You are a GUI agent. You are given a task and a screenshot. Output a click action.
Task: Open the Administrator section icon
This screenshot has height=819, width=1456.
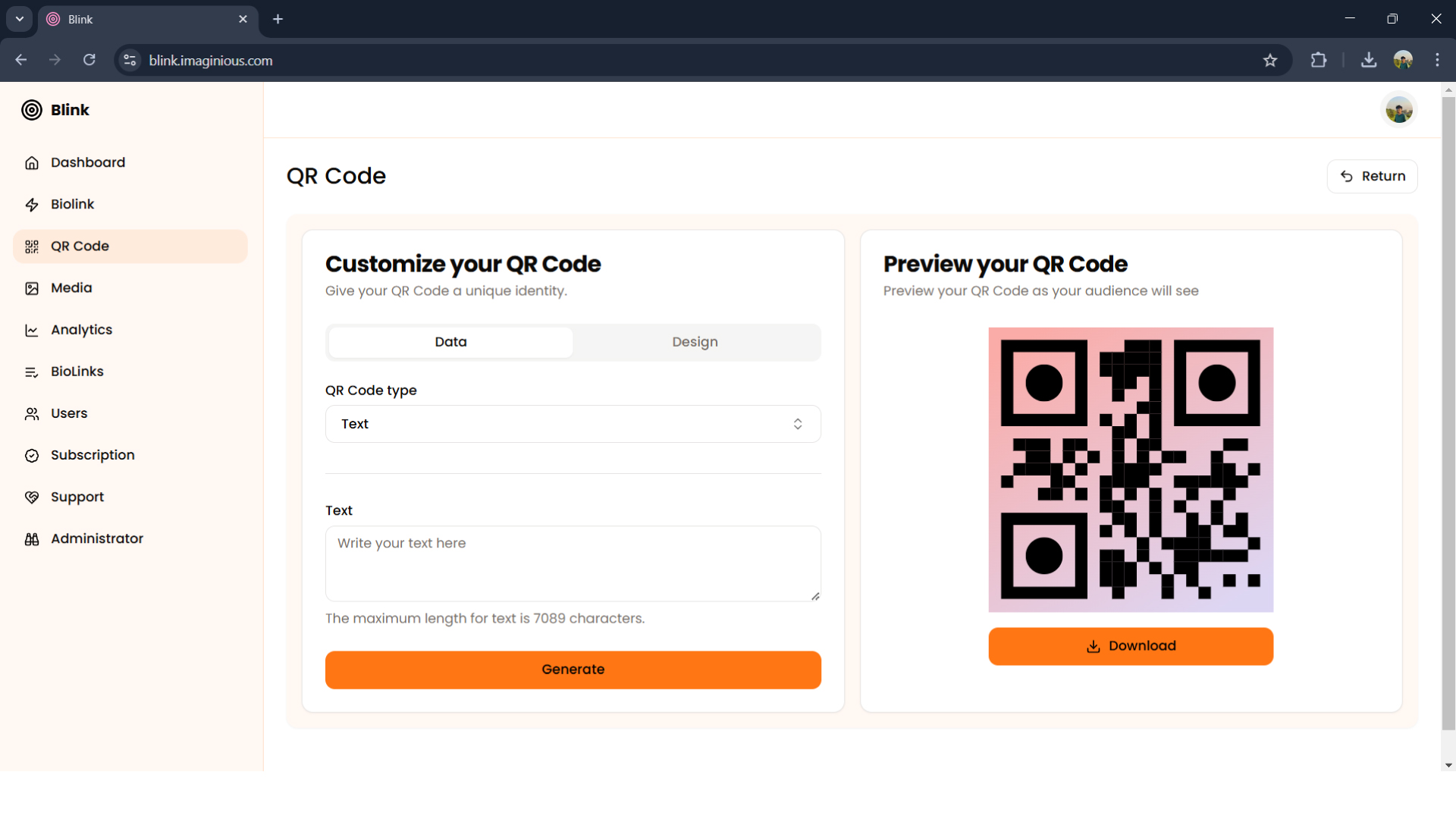[x=31, y=538]
